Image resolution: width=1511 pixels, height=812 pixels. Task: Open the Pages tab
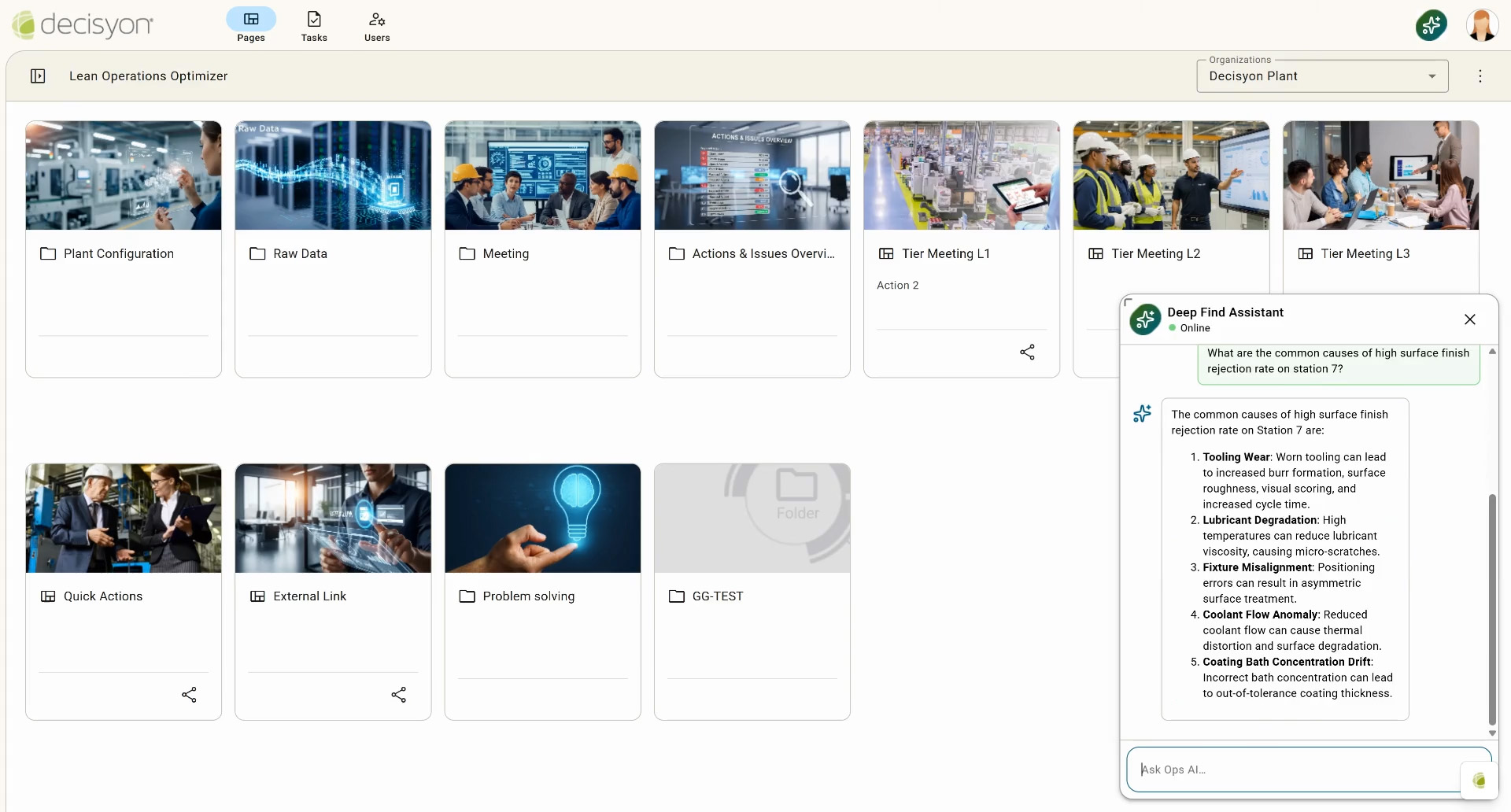pos(251,25)
